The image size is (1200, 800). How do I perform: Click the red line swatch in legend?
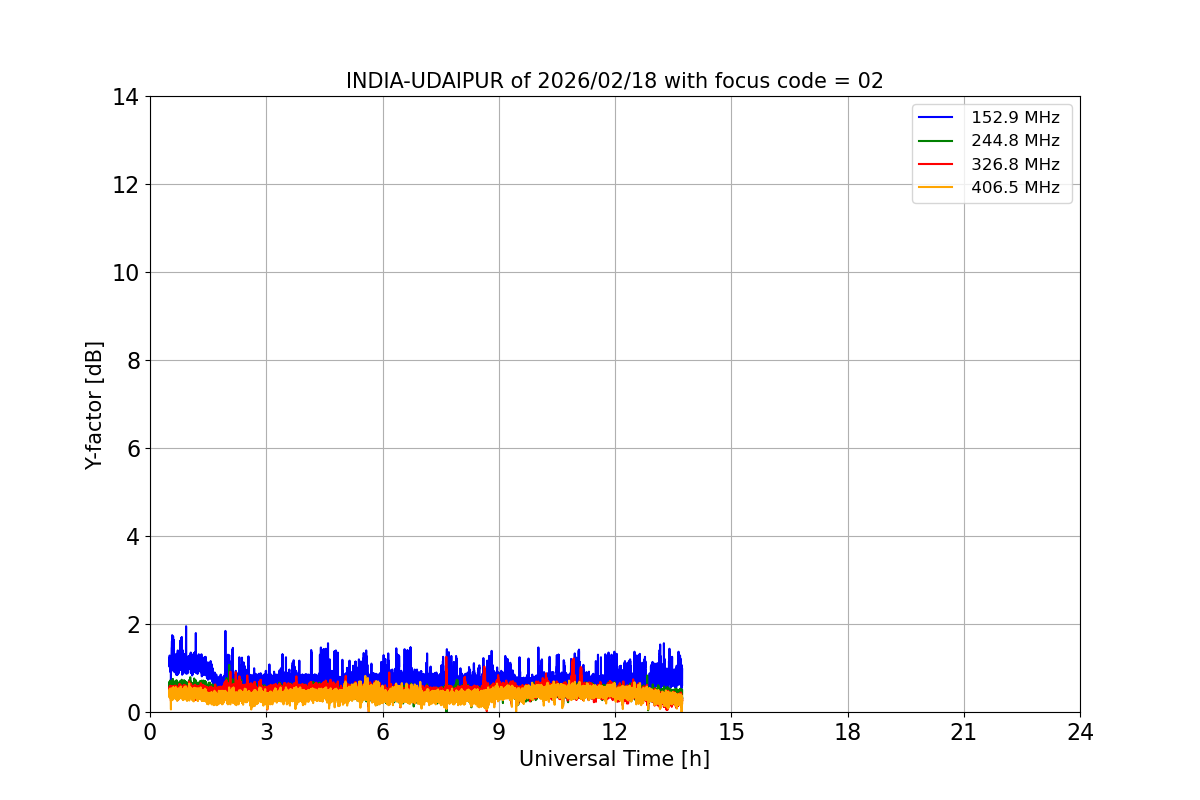coord(937,164)
